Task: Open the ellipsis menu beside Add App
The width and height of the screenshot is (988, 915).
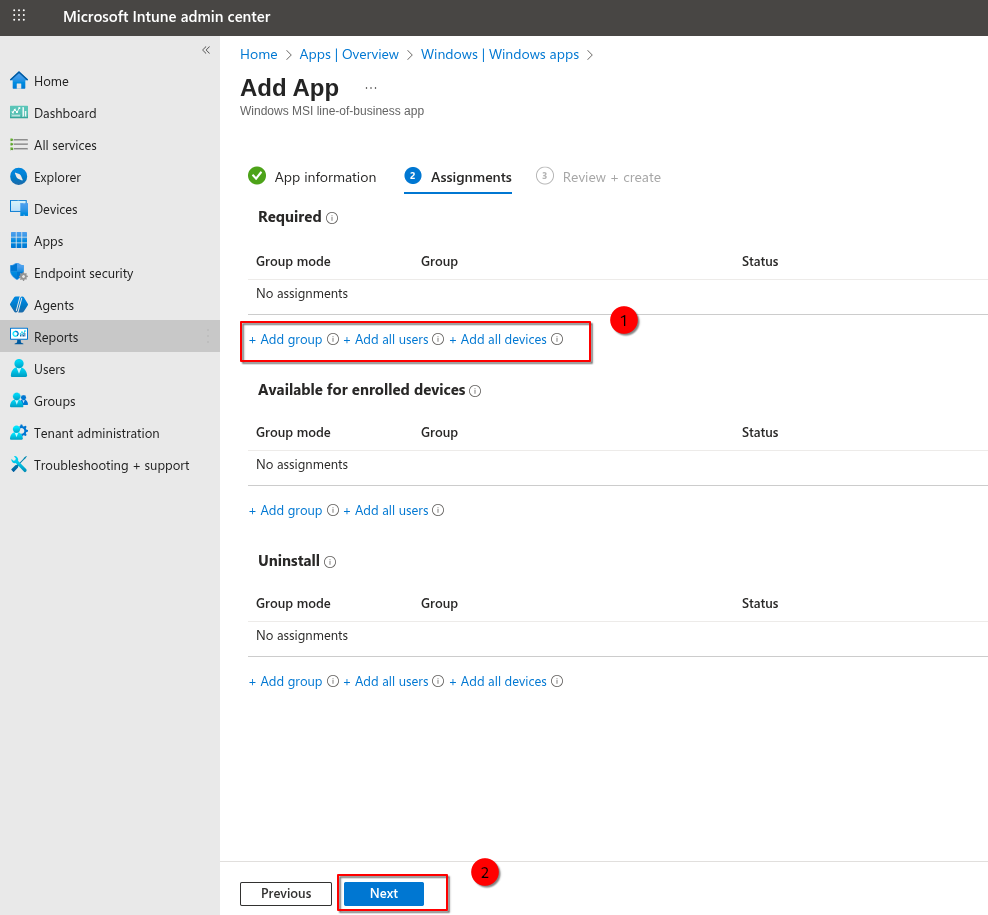Action: (371, 88)
